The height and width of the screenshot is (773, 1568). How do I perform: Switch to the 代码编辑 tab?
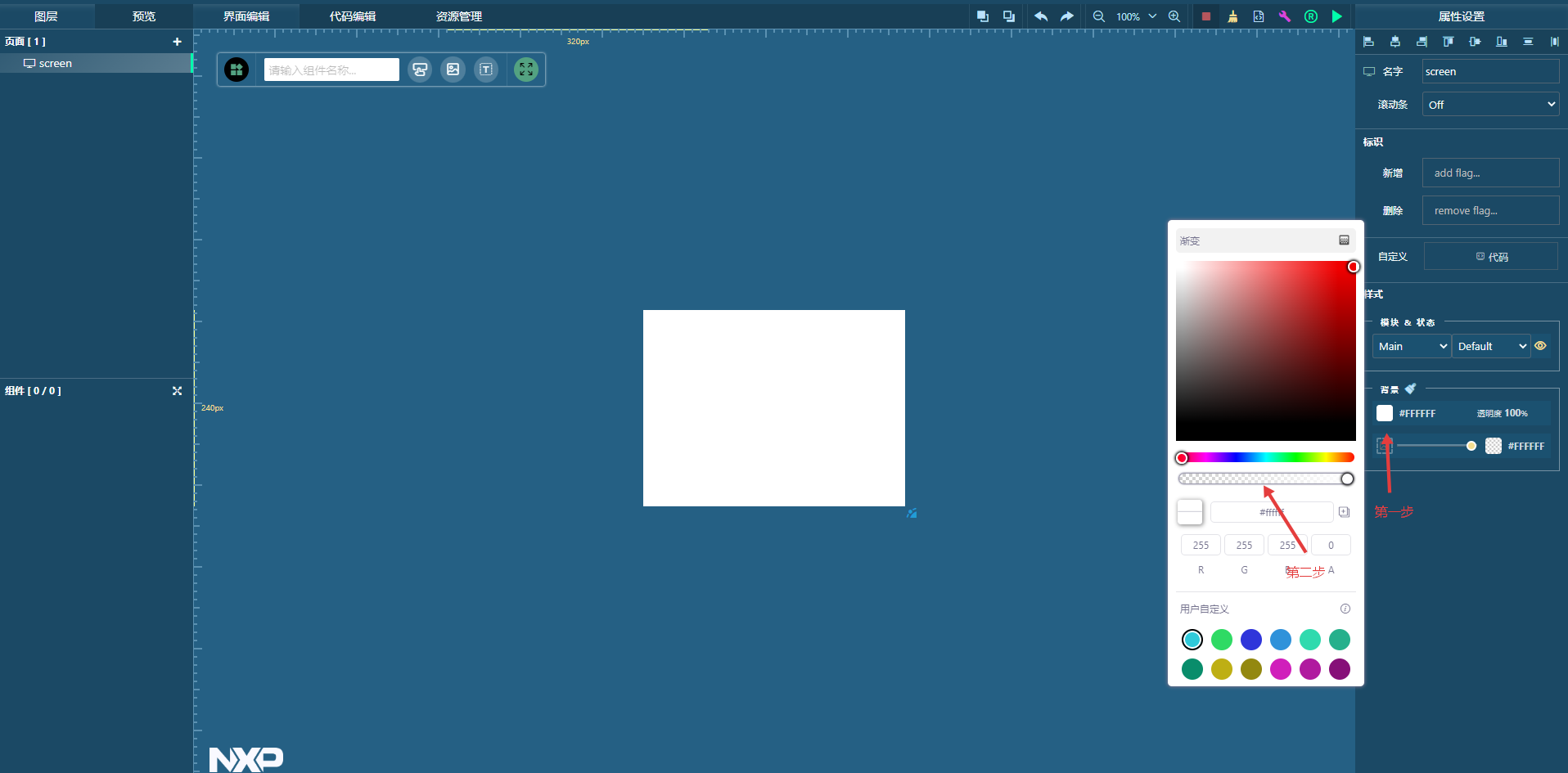point(353,16)
